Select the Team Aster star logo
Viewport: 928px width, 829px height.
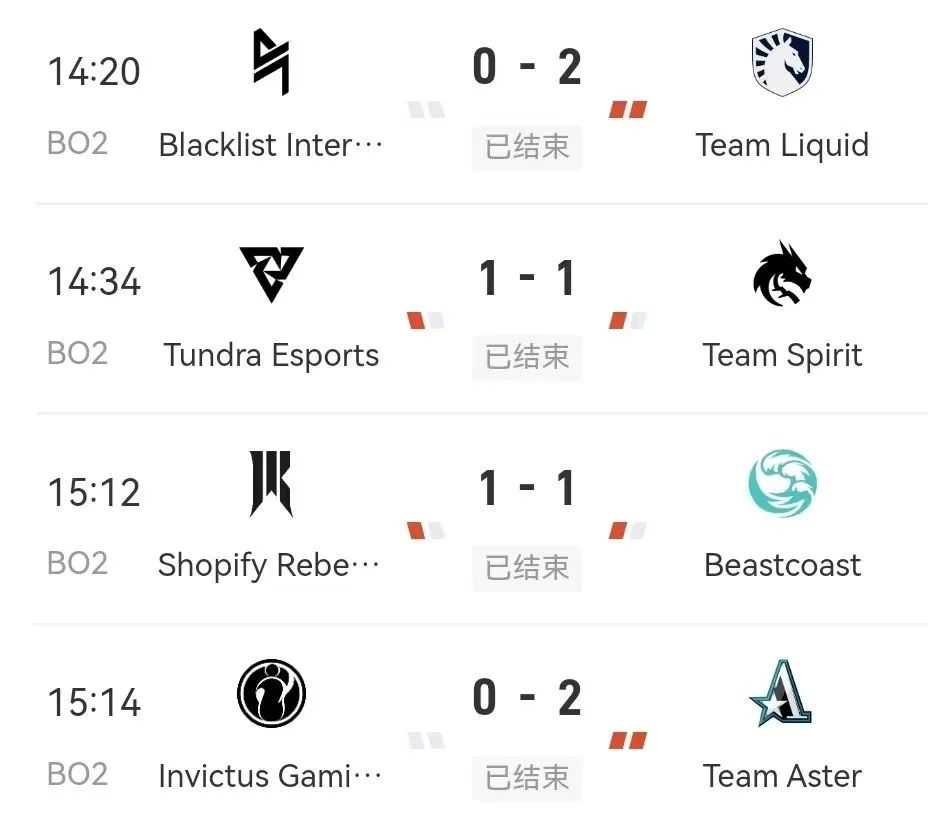tap(782, 693)
